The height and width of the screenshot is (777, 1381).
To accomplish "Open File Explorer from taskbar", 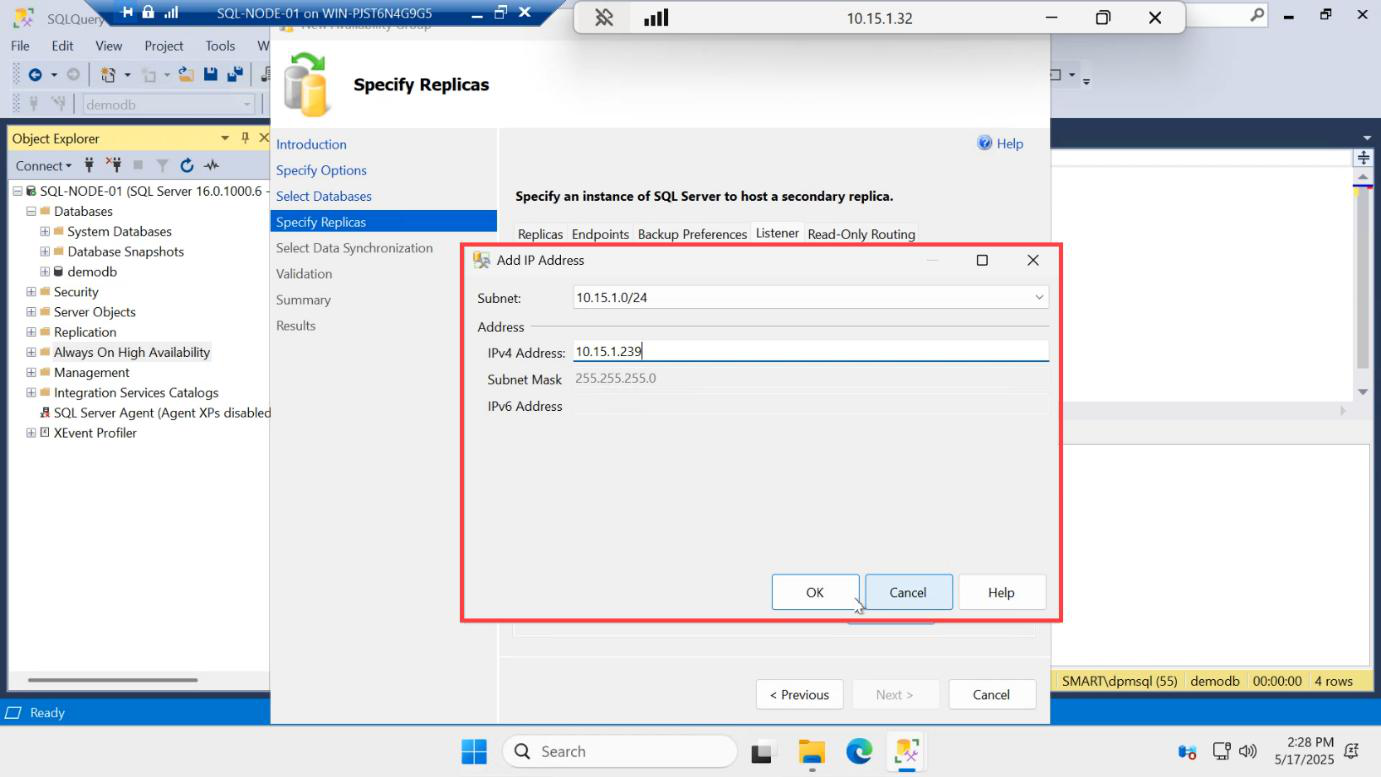I will point(811,751).
